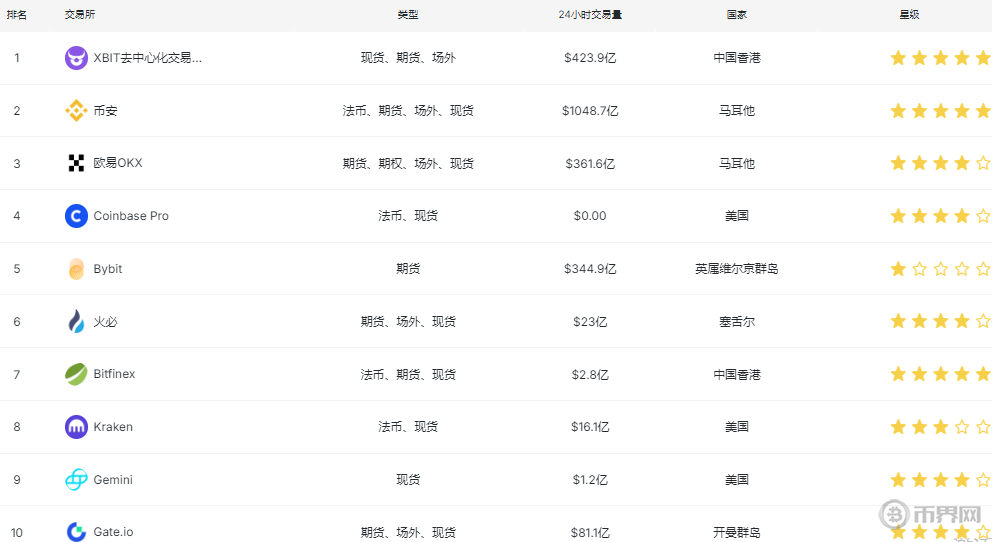Screen dimensions: 992x542
Task: Click the $361.6亿 volume value
Action: 590,164
